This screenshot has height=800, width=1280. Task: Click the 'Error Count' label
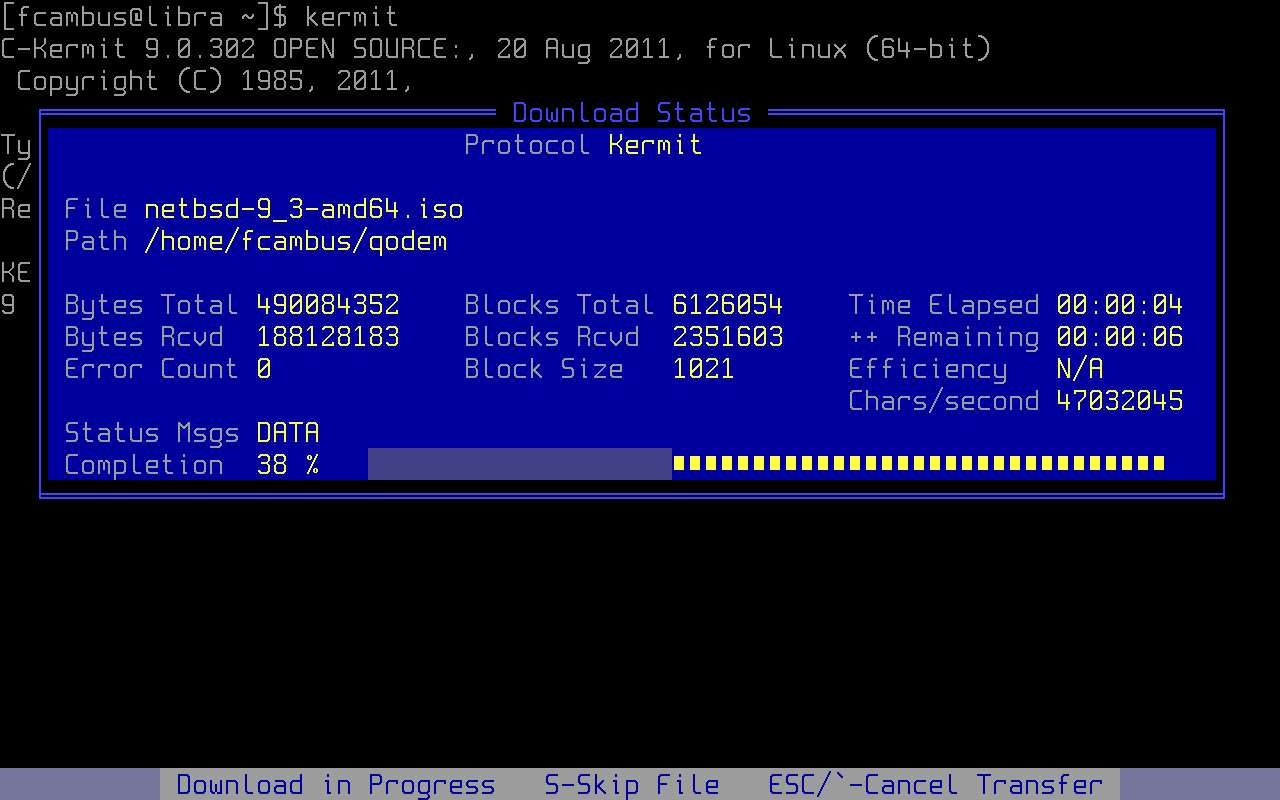coord(152,369)
